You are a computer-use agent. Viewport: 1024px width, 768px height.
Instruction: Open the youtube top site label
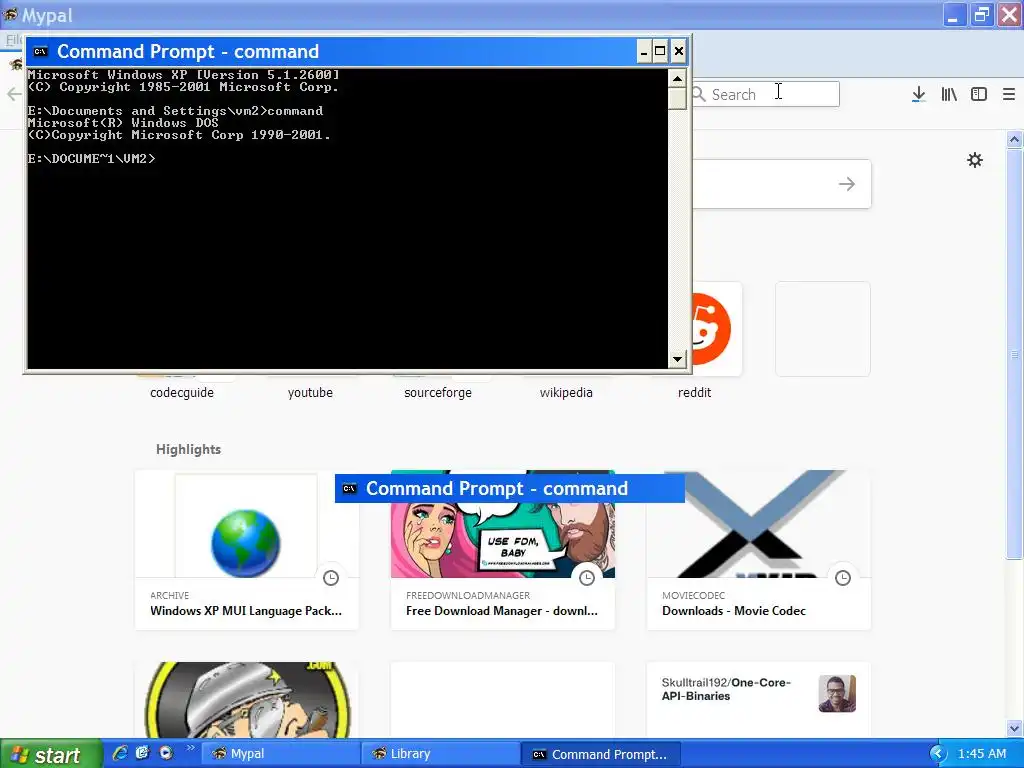pyautogui.click(x=310, y=392)
